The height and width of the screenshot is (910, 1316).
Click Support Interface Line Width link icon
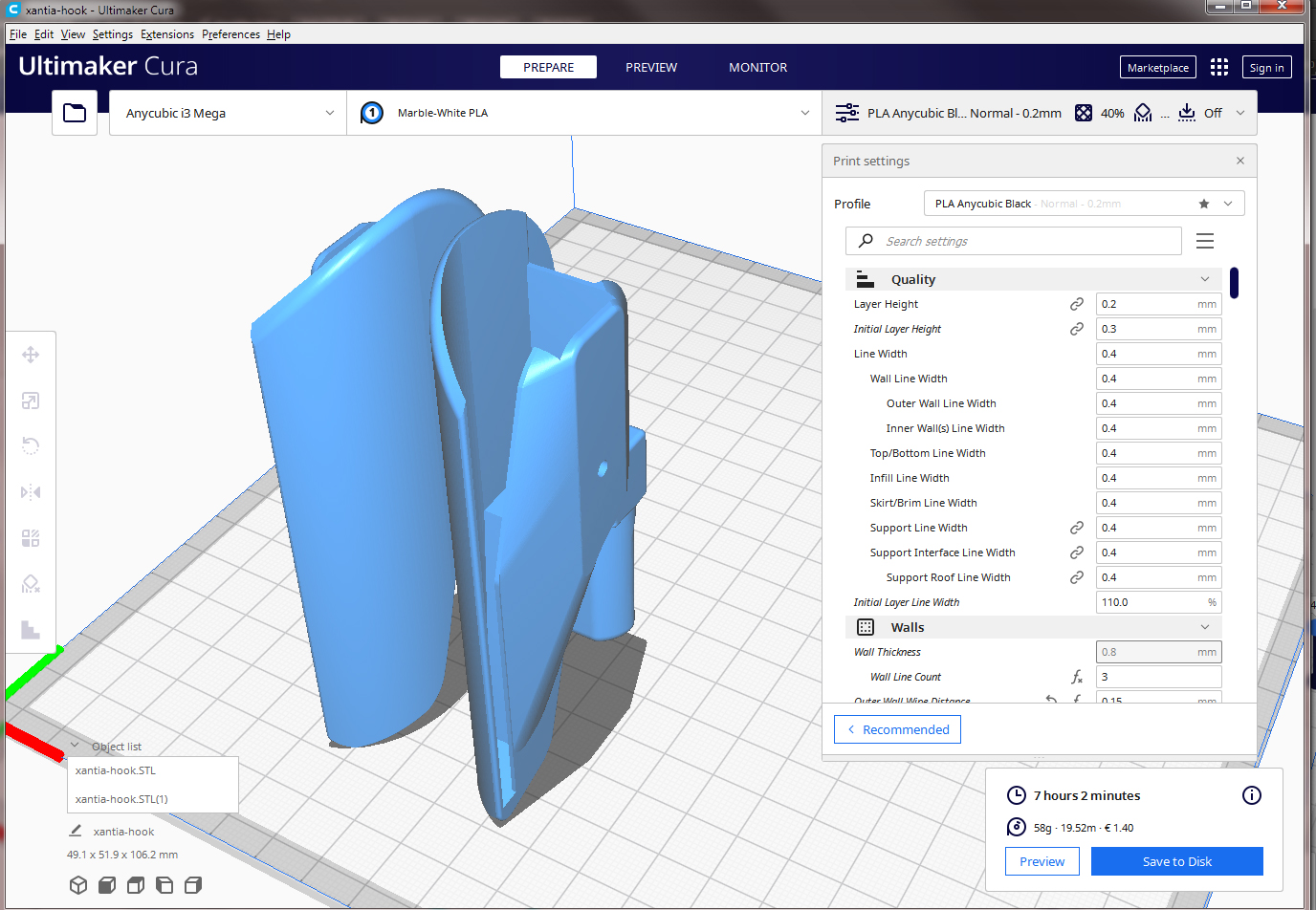coord(1077,552)
